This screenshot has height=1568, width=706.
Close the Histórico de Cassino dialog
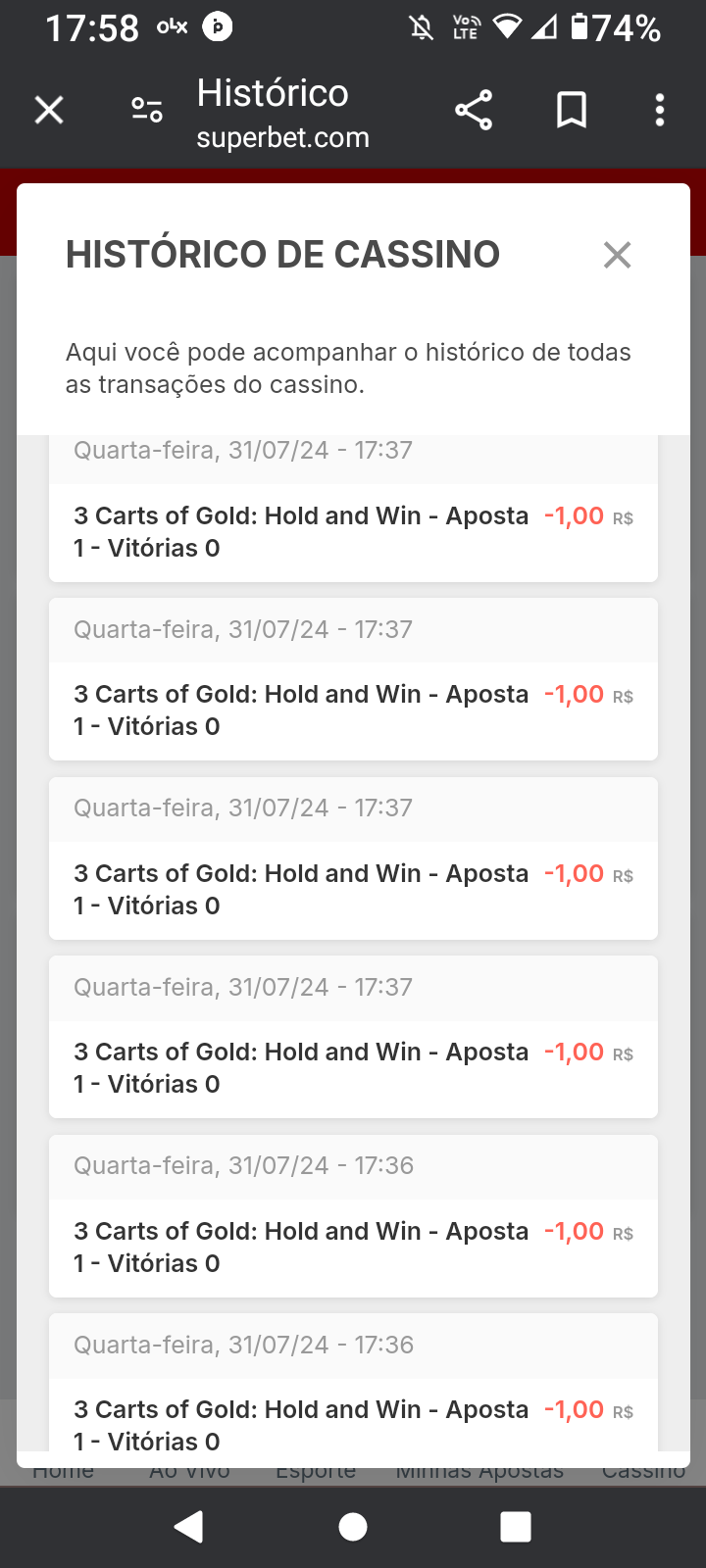point(617,255)
